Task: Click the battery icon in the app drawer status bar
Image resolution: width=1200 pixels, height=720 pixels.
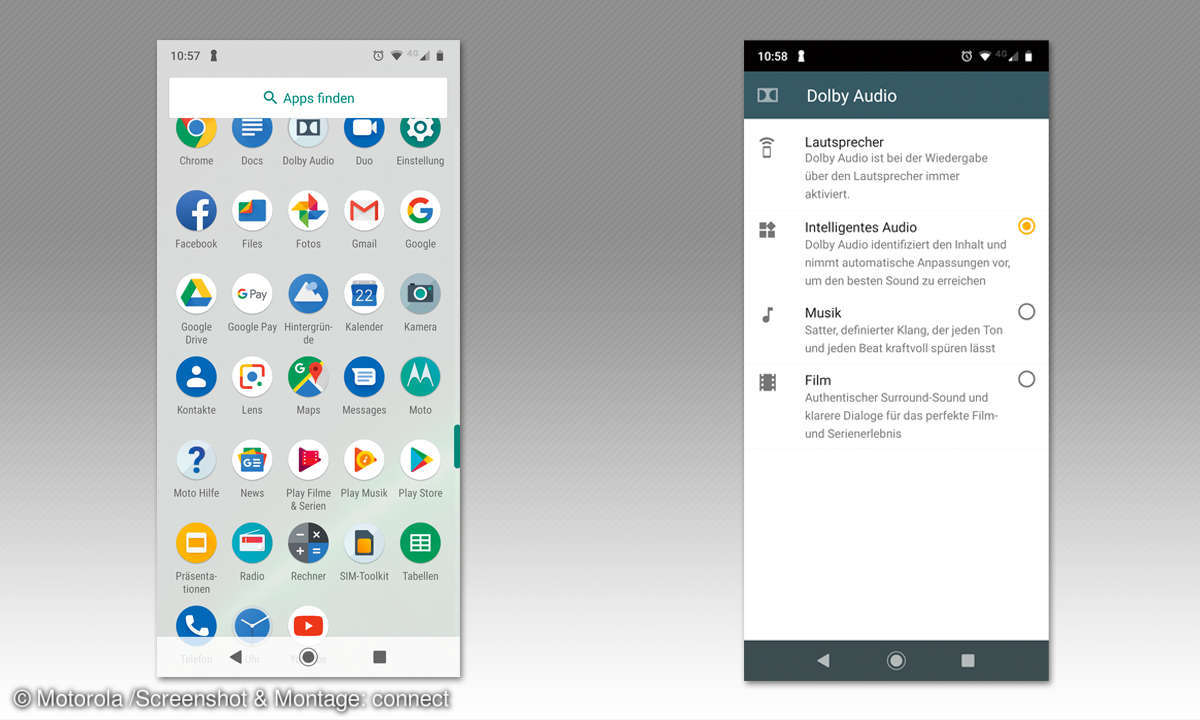Action: pyautogui.click(x=440, y=56)
